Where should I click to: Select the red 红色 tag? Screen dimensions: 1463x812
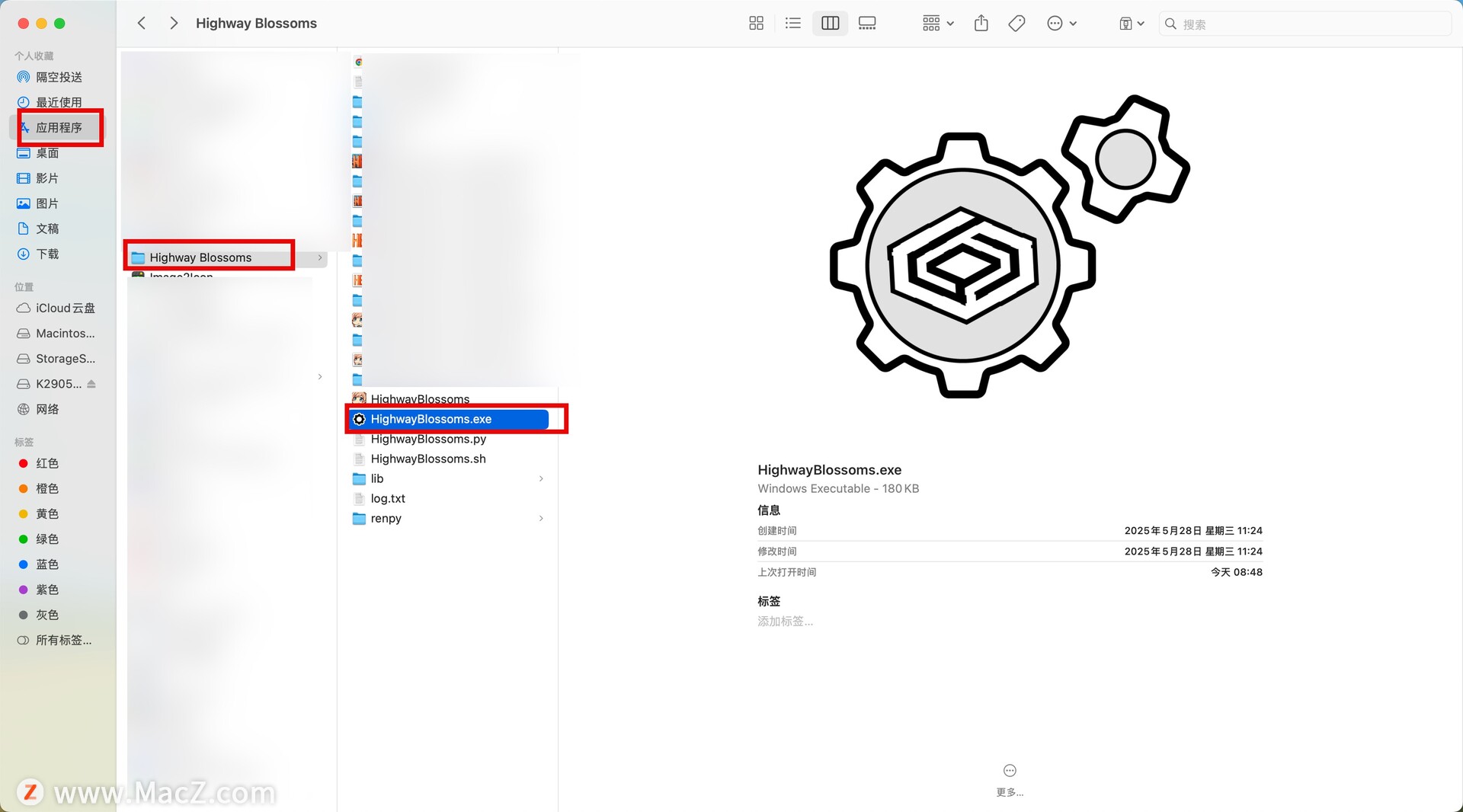coord(46,463)
